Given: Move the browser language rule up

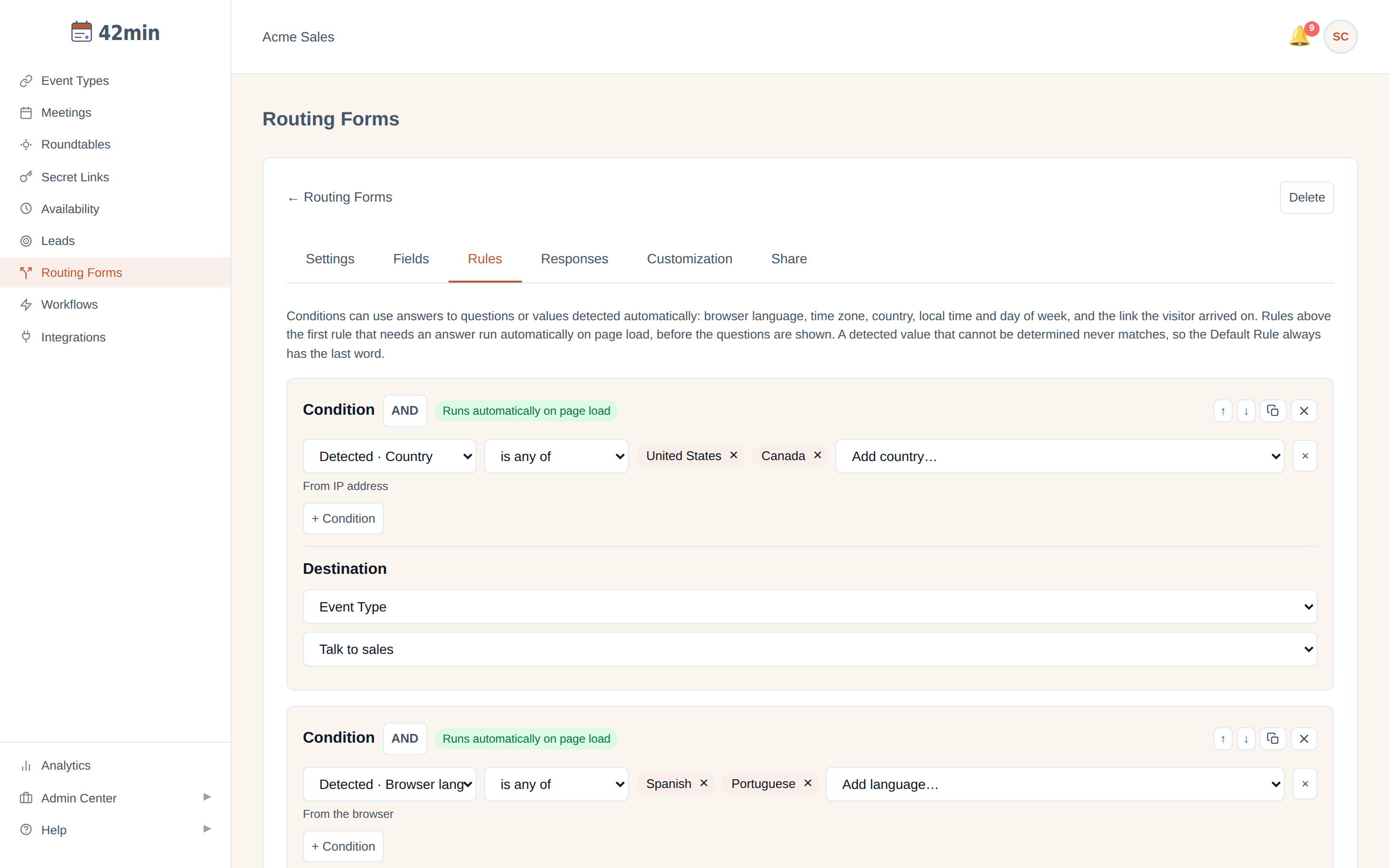Looking at the screenshot, I should pos(1223,739).
